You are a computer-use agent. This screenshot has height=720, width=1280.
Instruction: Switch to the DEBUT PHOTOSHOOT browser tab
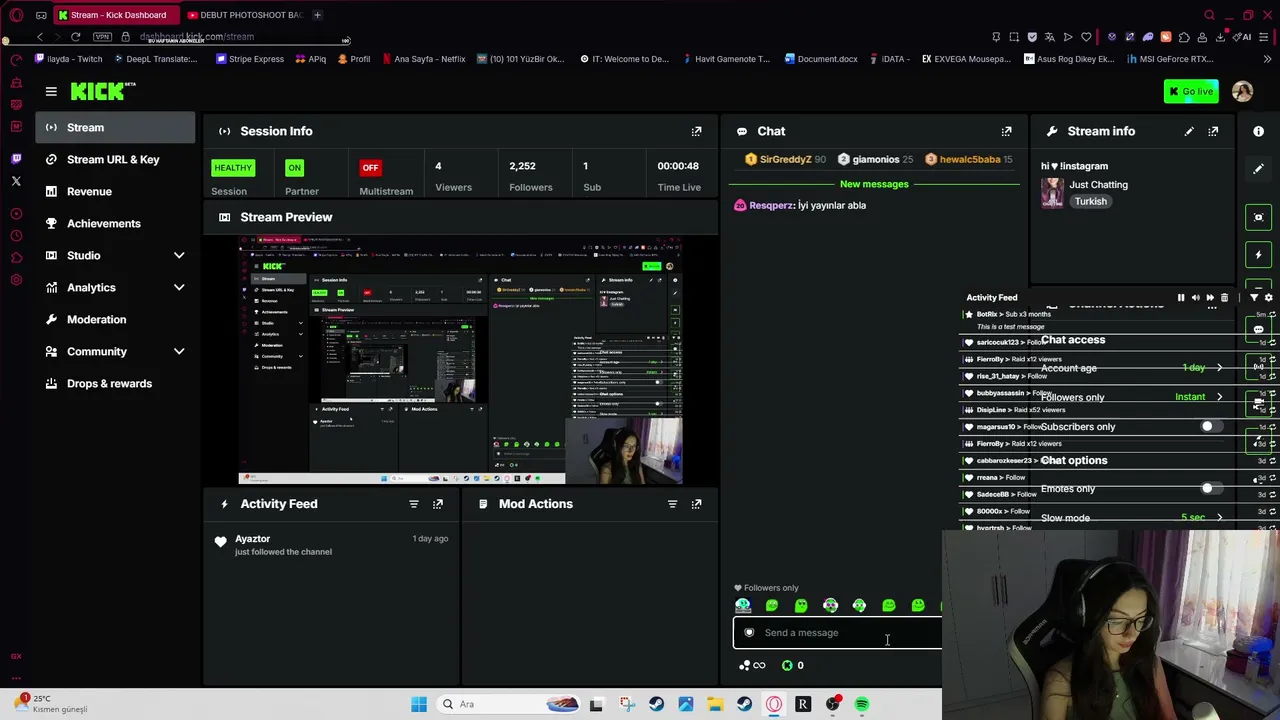(244, 15)
